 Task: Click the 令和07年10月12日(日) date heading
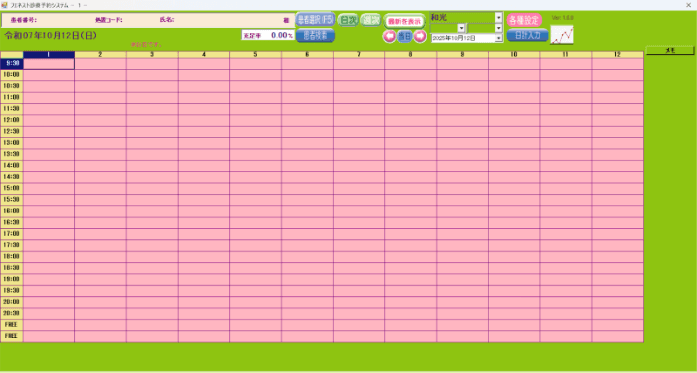(x=50, y=36)
